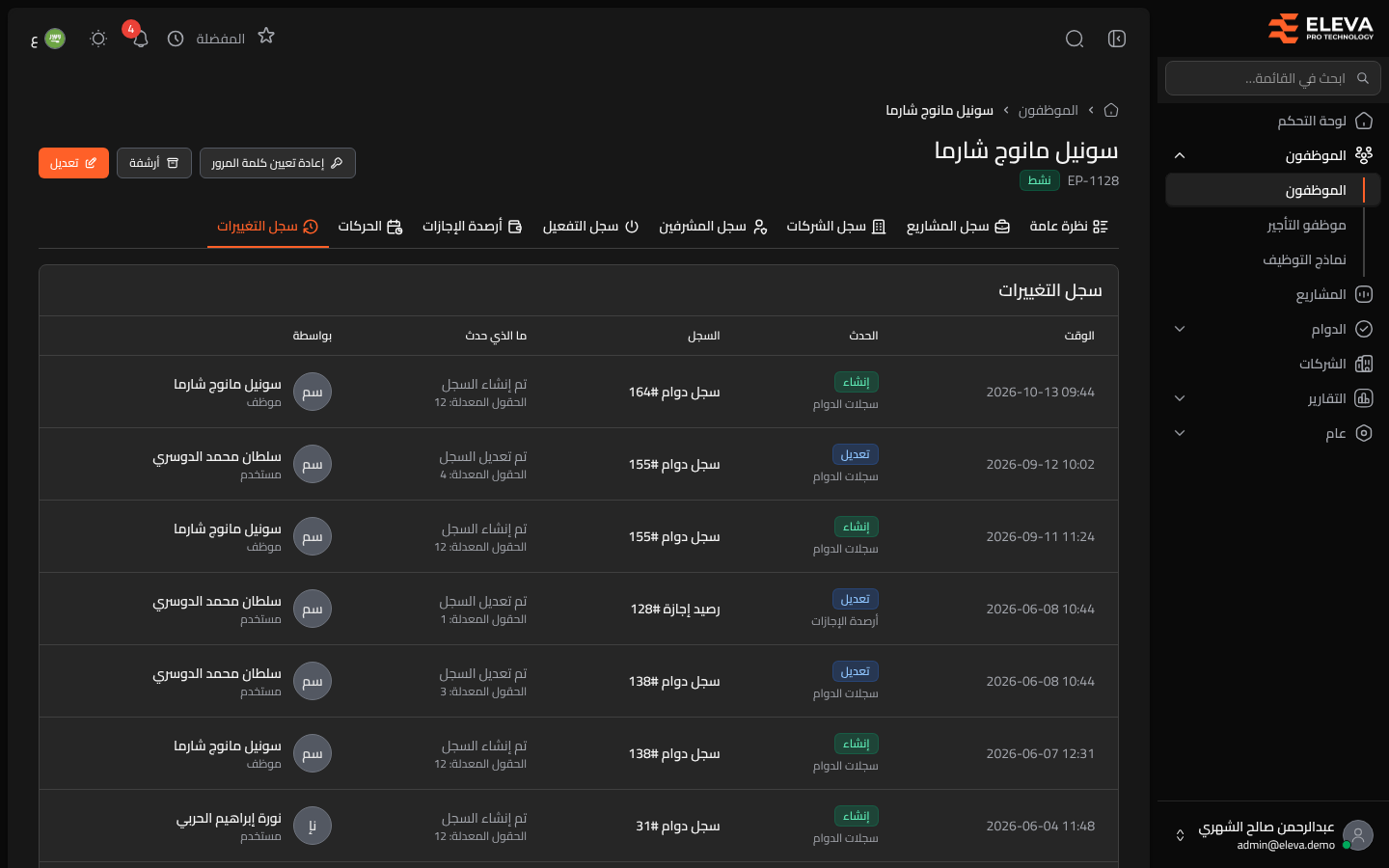The image size is (1389, 868).
Task: Select سجل التغييرات tab
Action: (268, 226)
